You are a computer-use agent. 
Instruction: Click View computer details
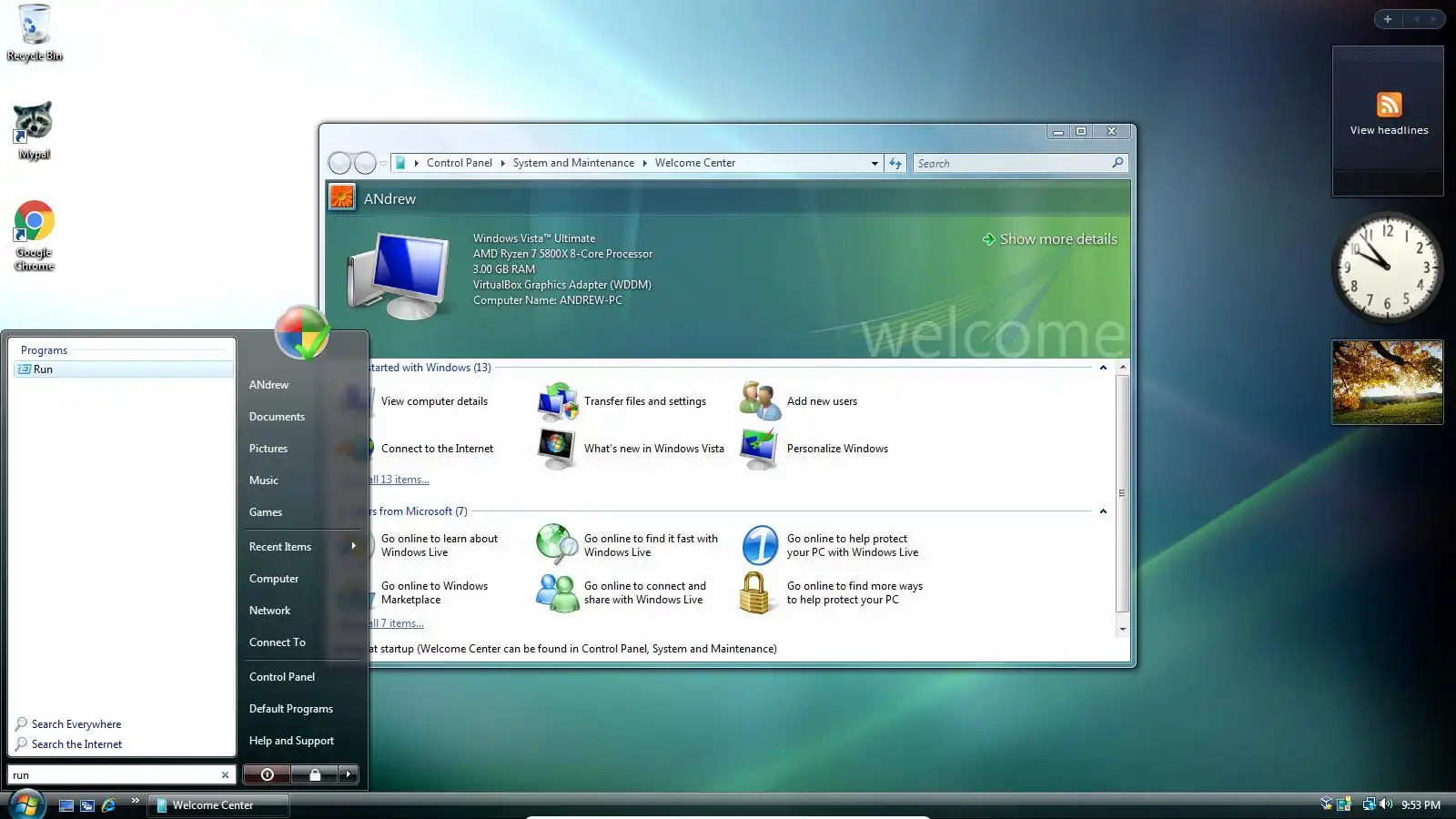[x=434, y=401]
